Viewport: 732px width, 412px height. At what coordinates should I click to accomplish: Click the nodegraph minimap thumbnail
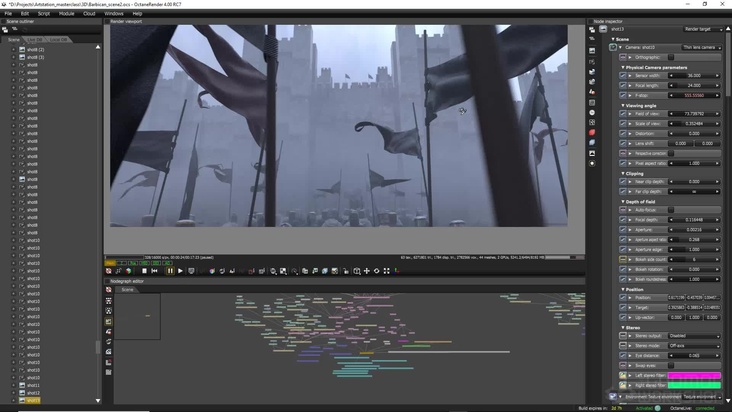coord(137,316)
